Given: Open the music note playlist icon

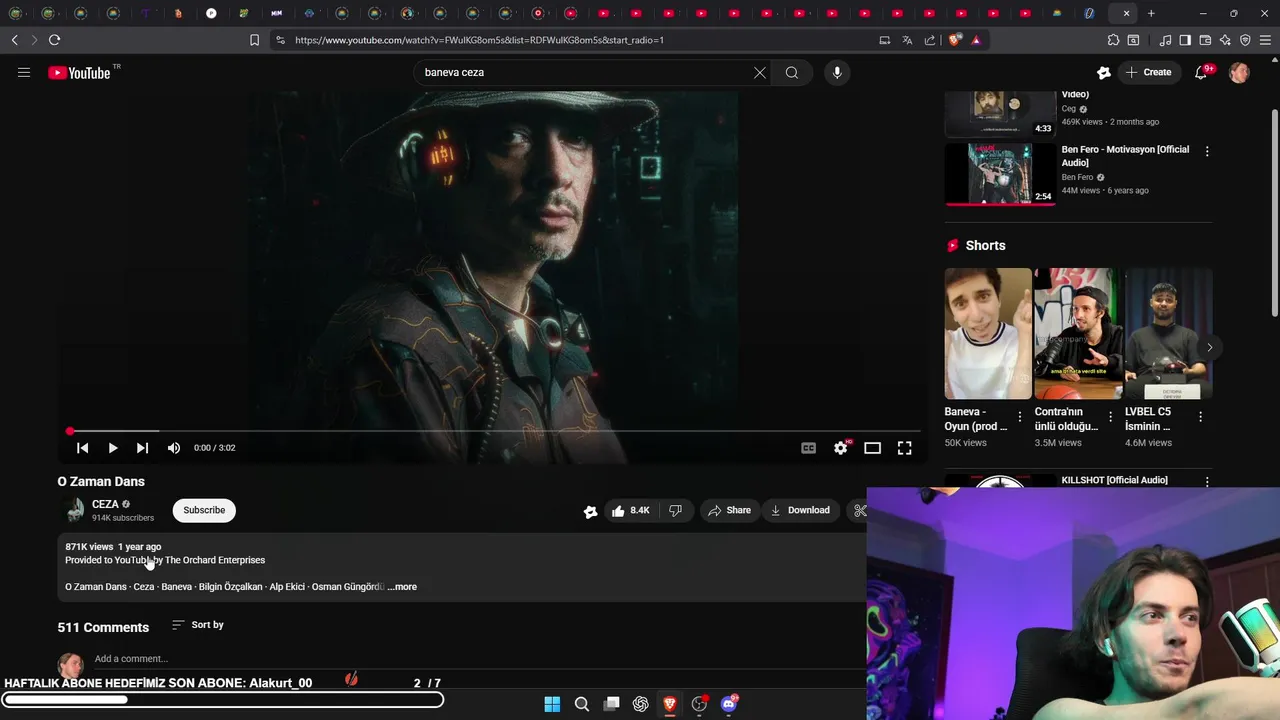Looking at the screenshot, I should pyautogui.click(x=1165, y=40).
